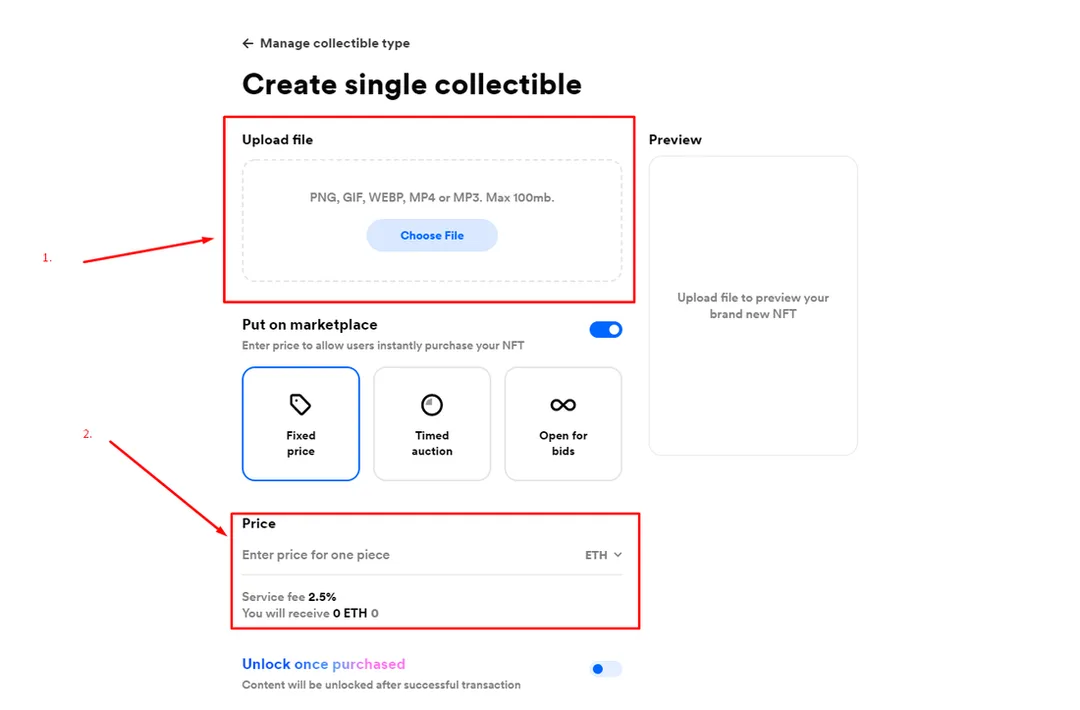
Task: Choose the Timed auction text label
Action: coord(432,443)
